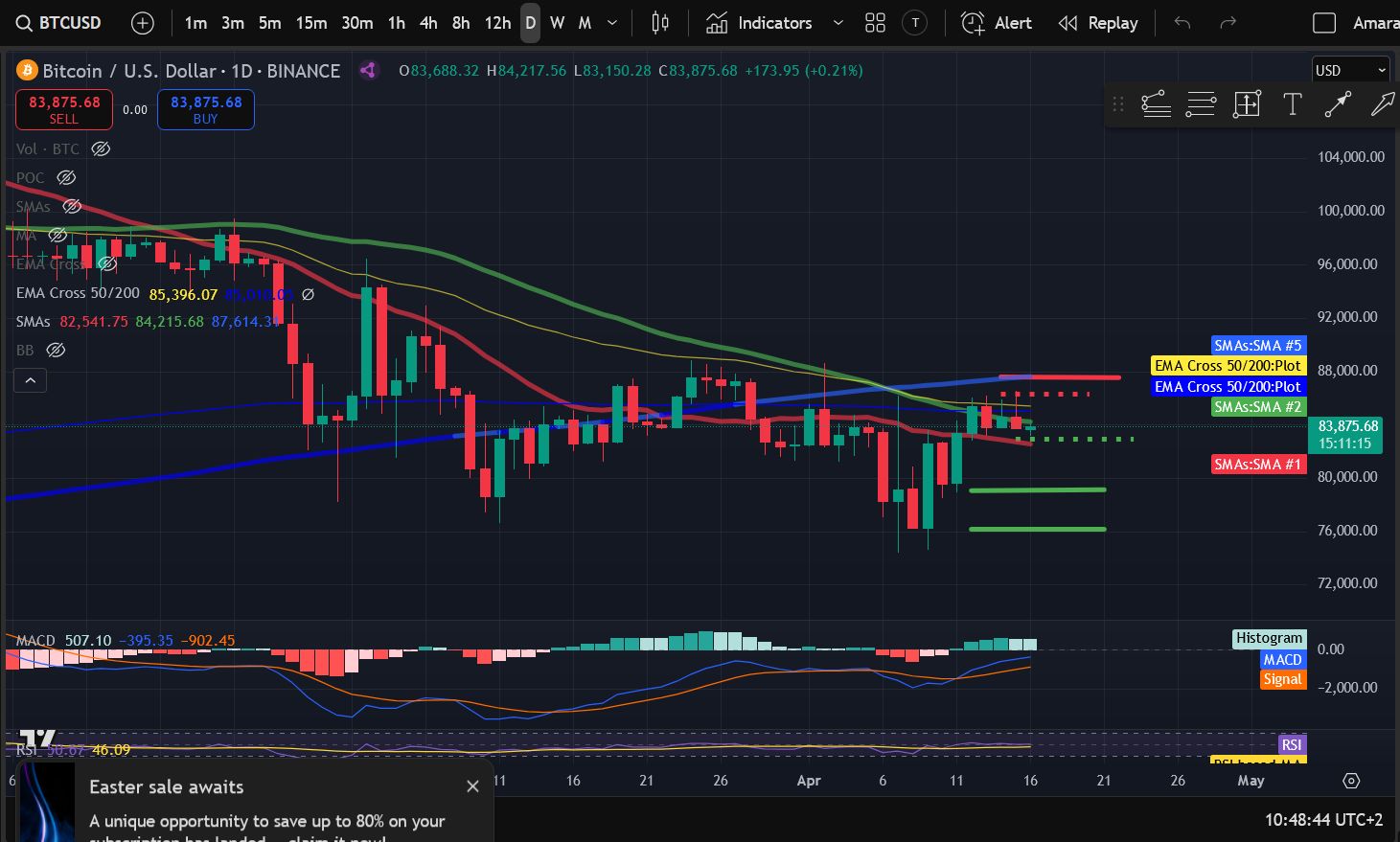Show the hidden POC indicator
This screenshot has width=1400, height=842.
tap(66, 177)
